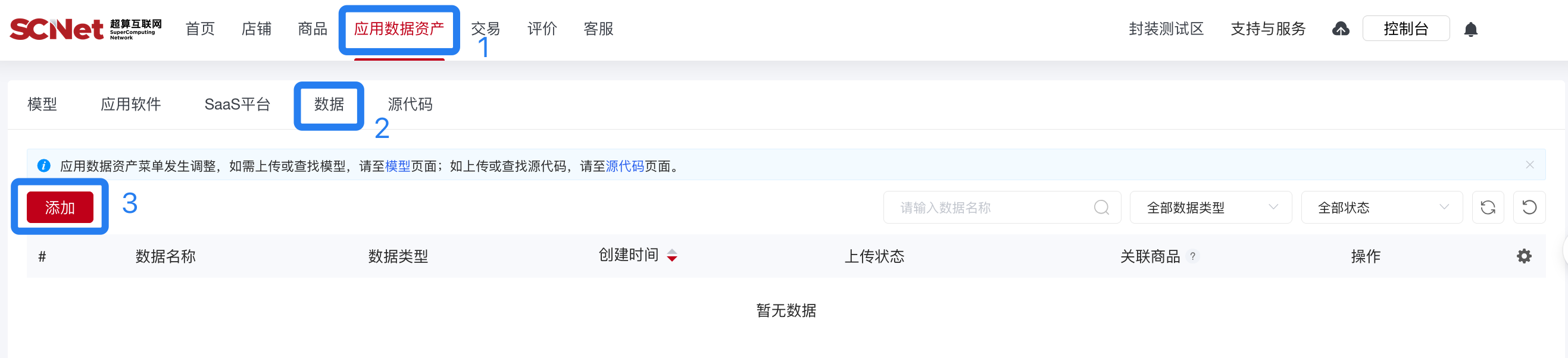Open column settings via the gear icon
The width and height of the screenshot is (1568, 358).
click(x=1523, y=256)
